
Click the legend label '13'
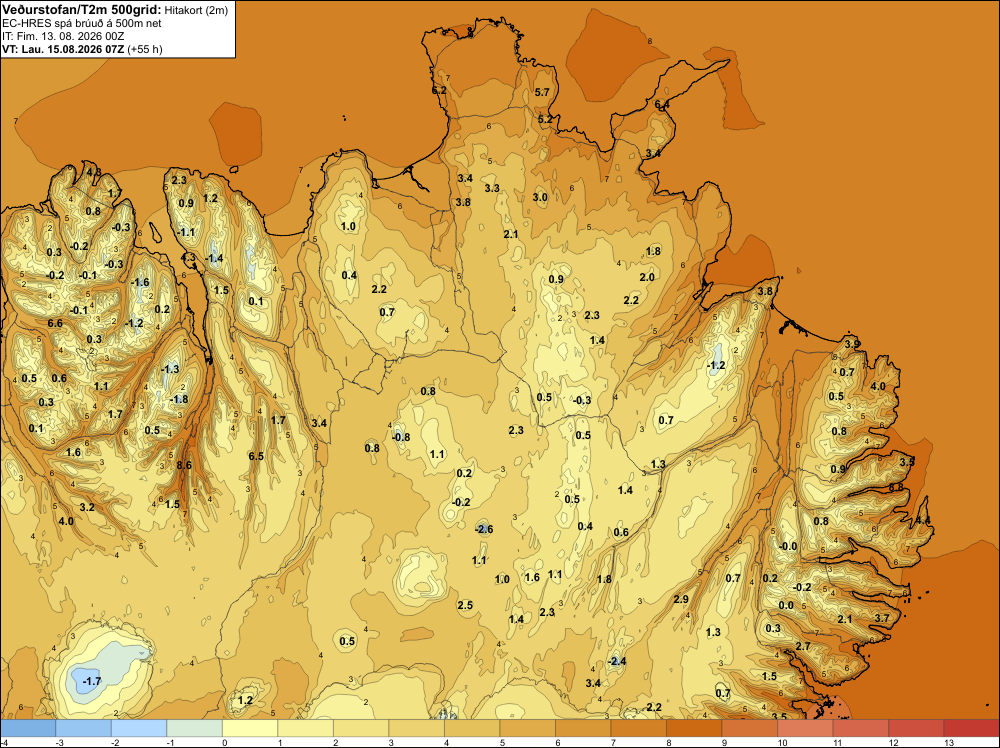tap(948, 743)
